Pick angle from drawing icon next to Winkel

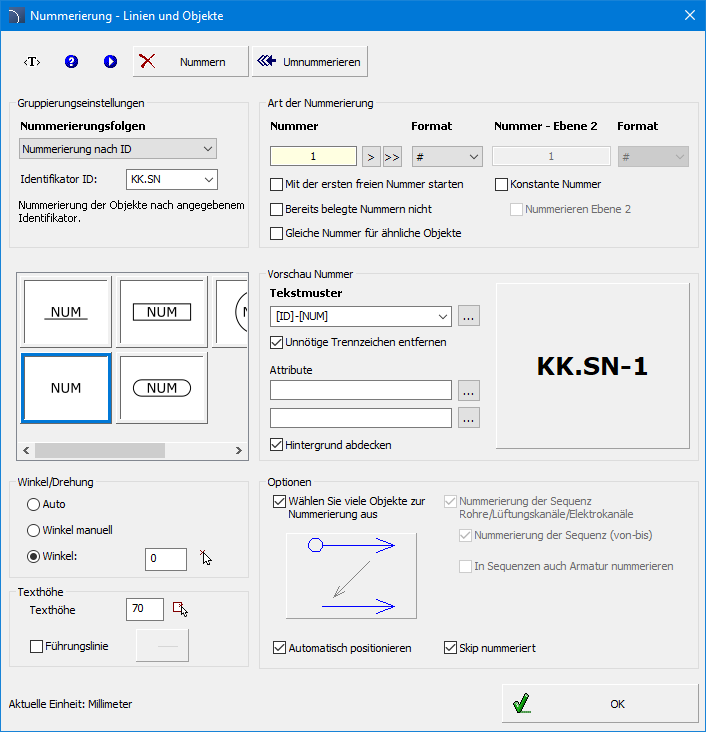click(x=206, y=558)
